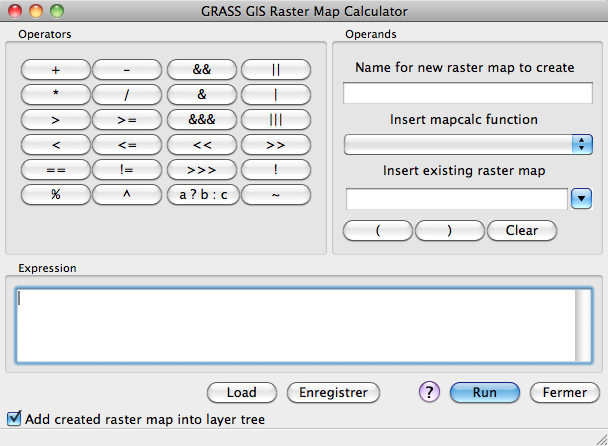Click the tilde ~ operator button
Screen dimensions: 608x446
pos(276,195)
